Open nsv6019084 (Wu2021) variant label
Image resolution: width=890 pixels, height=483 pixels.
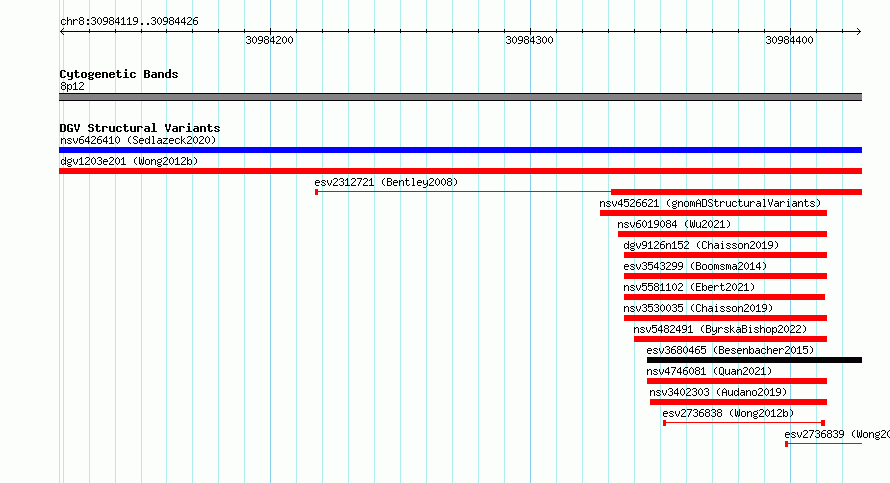coord(674,224)
